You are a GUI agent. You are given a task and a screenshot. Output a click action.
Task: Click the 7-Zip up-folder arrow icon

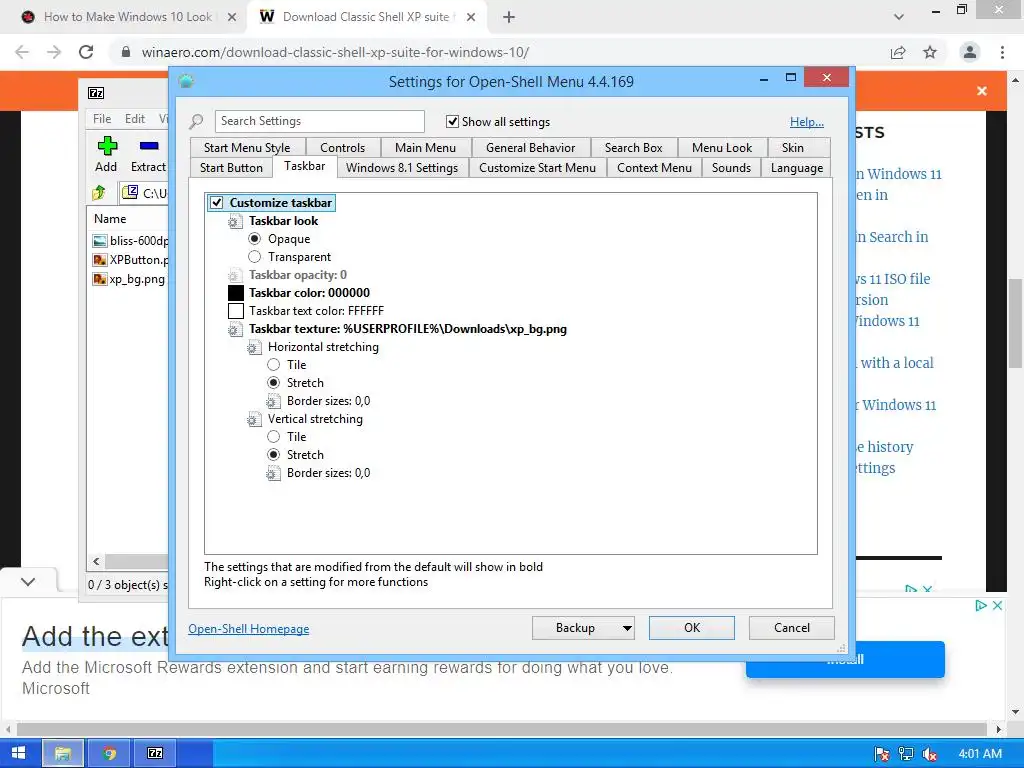pos(99,192)
